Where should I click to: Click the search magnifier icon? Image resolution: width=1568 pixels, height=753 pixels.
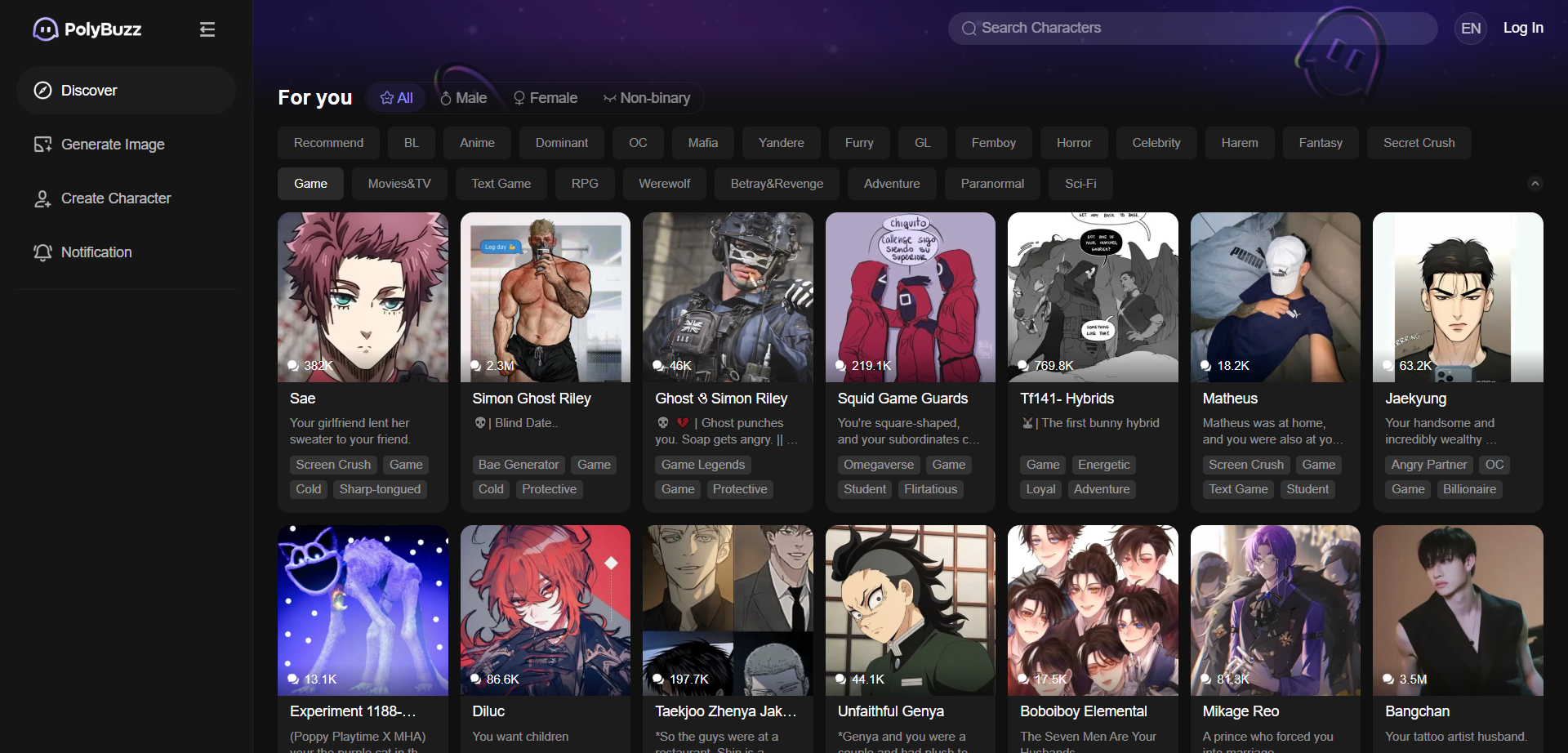[x=969, y=29]
